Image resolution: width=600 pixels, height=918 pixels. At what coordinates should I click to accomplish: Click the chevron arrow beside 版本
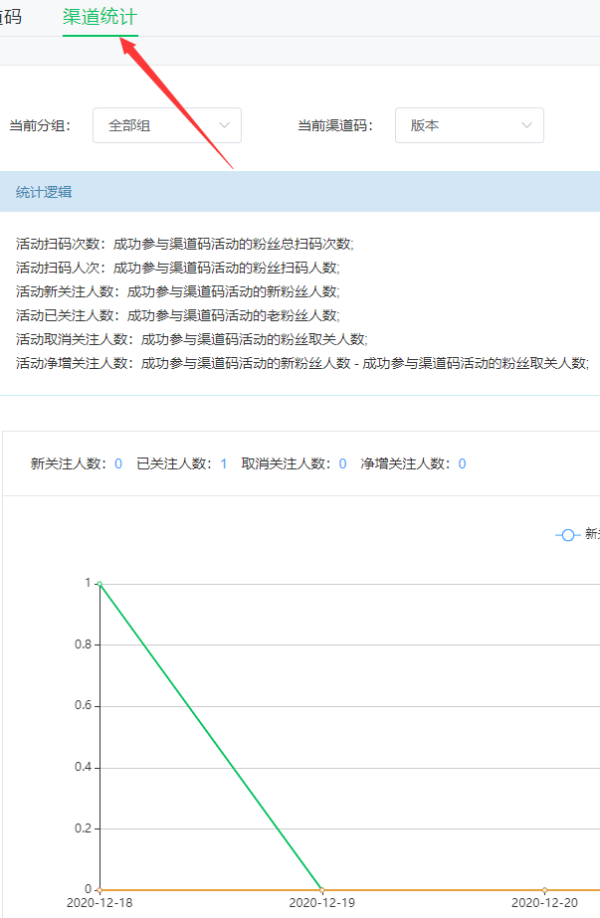click(x=526, y=126)
